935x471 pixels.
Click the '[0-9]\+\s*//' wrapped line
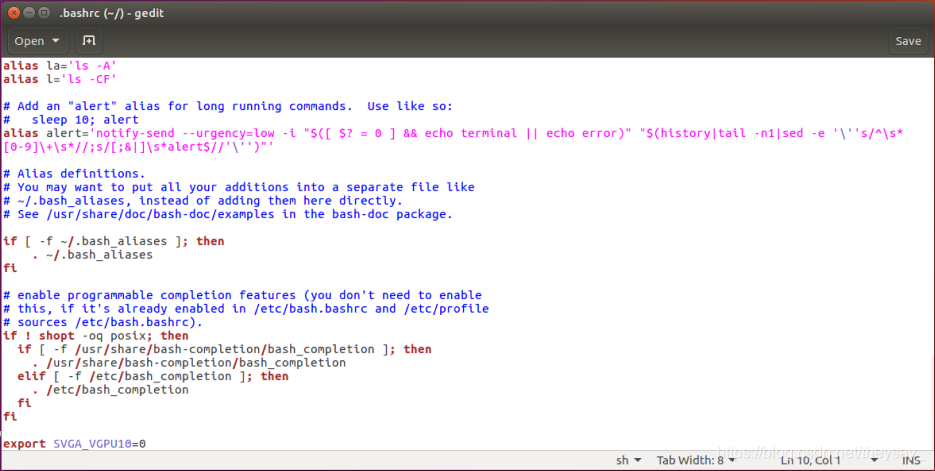(138, 147)
